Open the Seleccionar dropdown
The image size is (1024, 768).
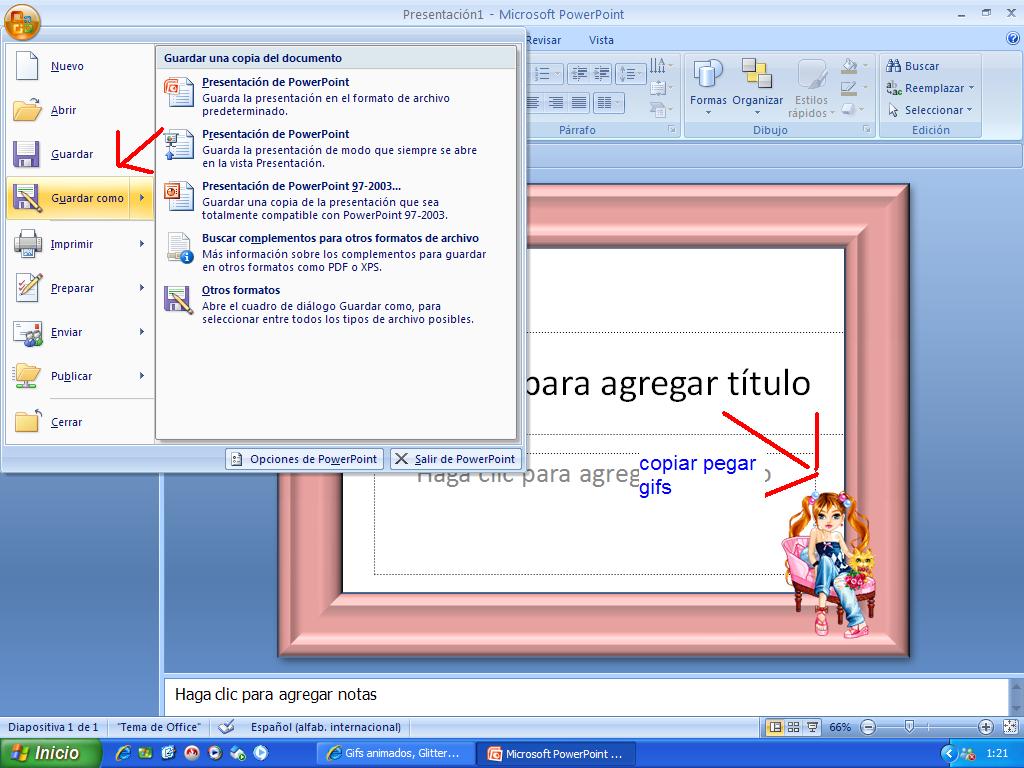tap(930, 110)
